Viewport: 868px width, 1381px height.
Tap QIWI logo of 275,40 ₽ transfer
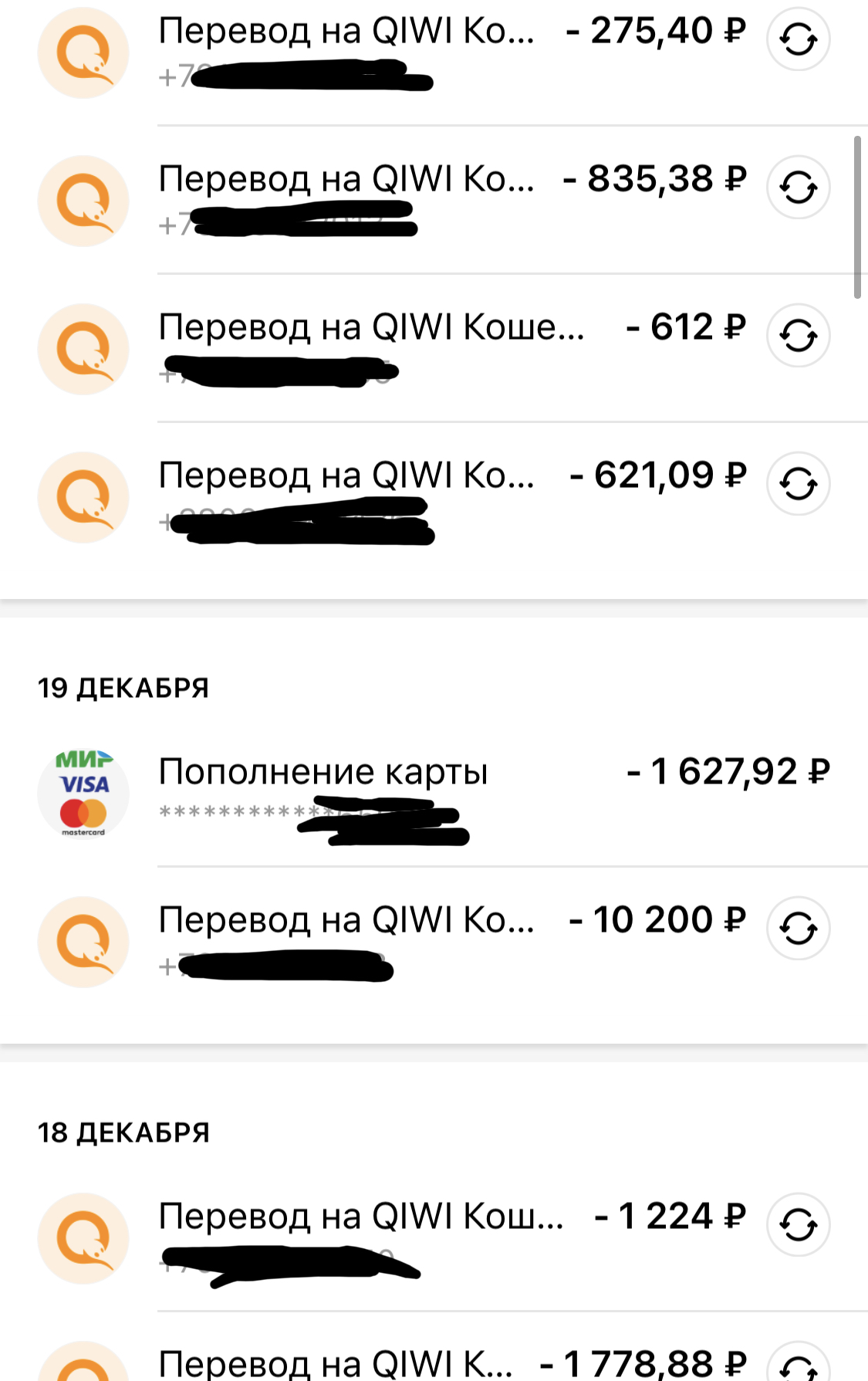point(83,53)
